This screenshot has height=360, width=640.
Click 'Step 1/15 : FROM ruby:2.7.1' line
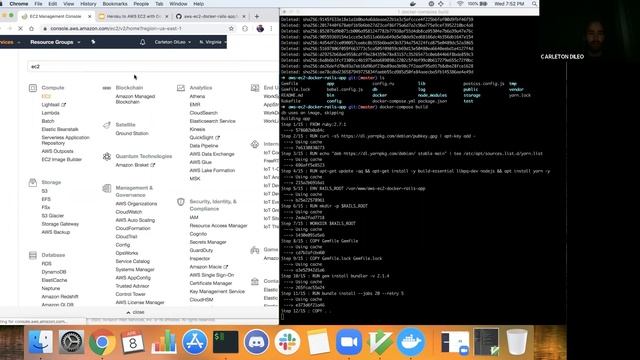coord(313,124)
